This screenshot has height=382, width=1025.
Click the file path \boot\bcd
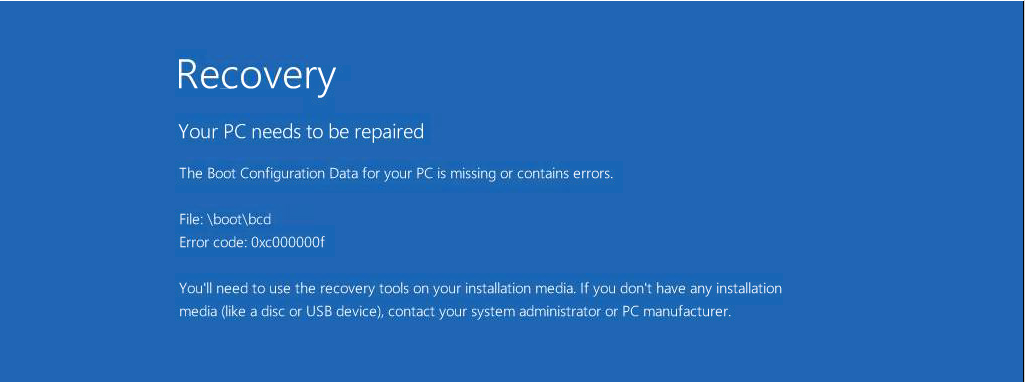pos(239,220)
